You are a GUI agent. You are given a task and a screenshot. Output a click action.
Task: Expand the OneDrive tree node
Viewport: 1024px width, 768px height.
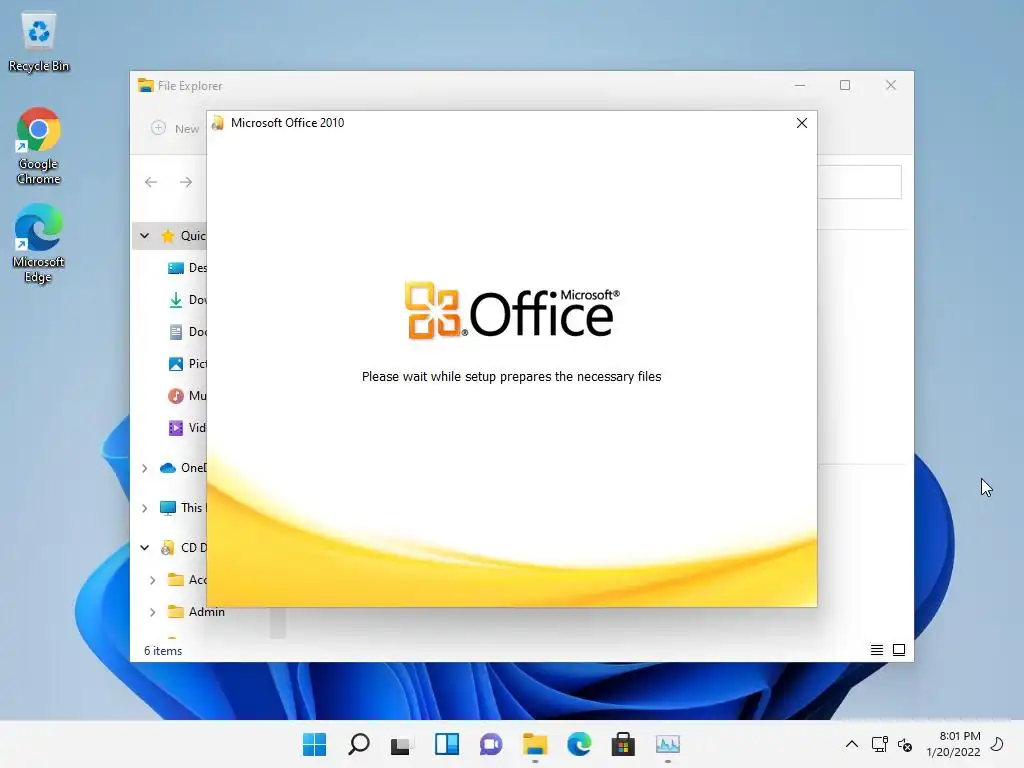(x=144, y=468)
